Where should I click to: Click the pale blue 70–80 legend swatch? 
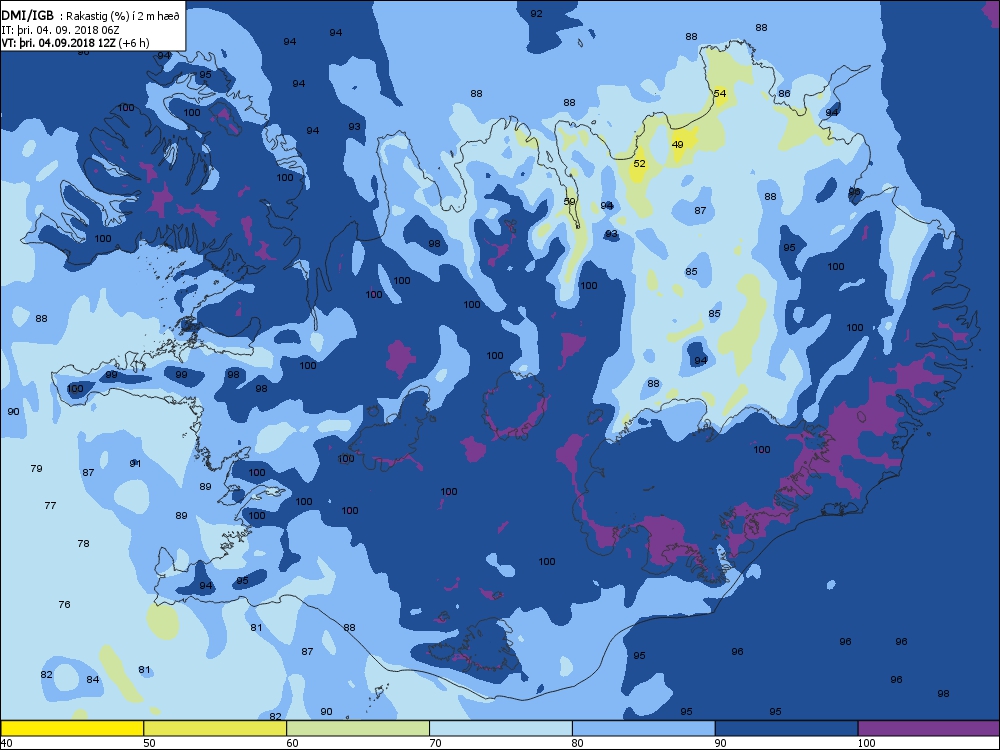tap(501, 728)
